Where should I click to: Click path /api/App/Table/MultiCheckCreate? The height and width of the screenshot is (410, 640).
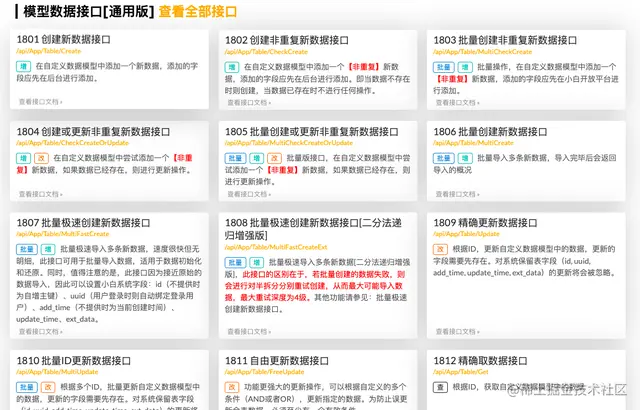(482, 52)
